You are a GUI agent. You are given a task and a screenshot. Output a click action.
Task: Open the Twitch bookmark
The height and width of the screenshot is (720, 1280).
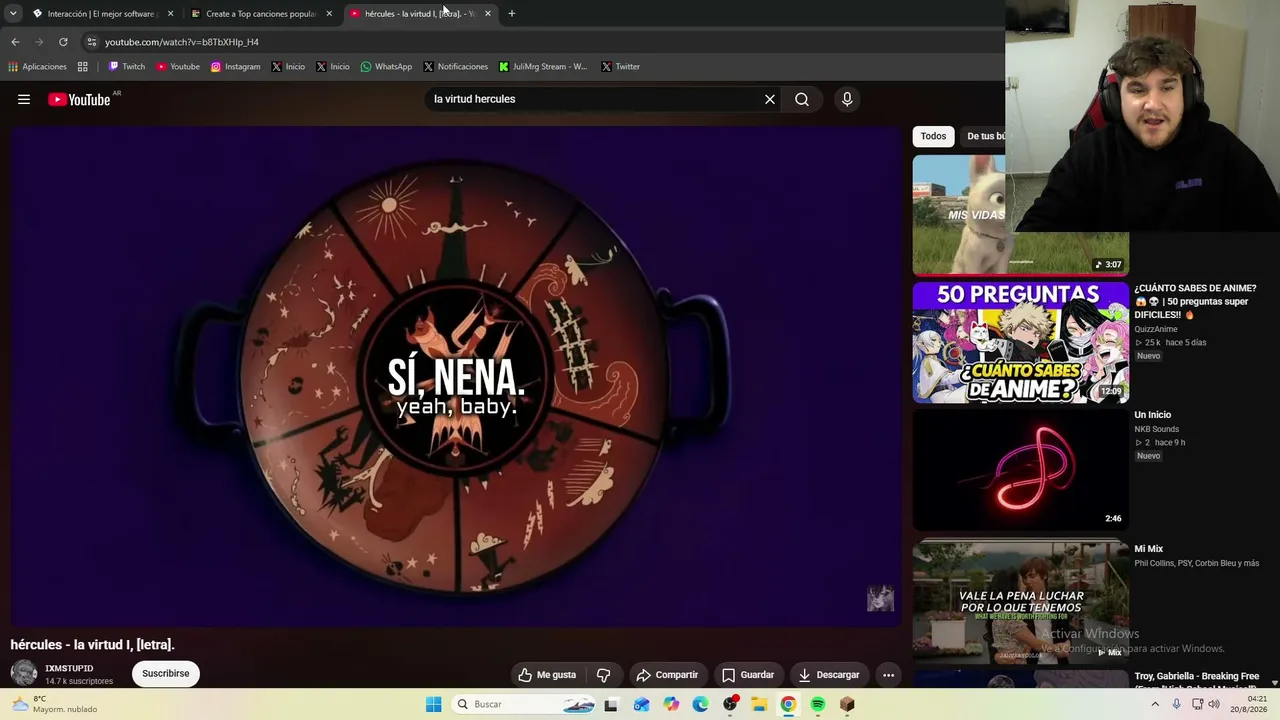pyautogui.click(x=127, y=67)
